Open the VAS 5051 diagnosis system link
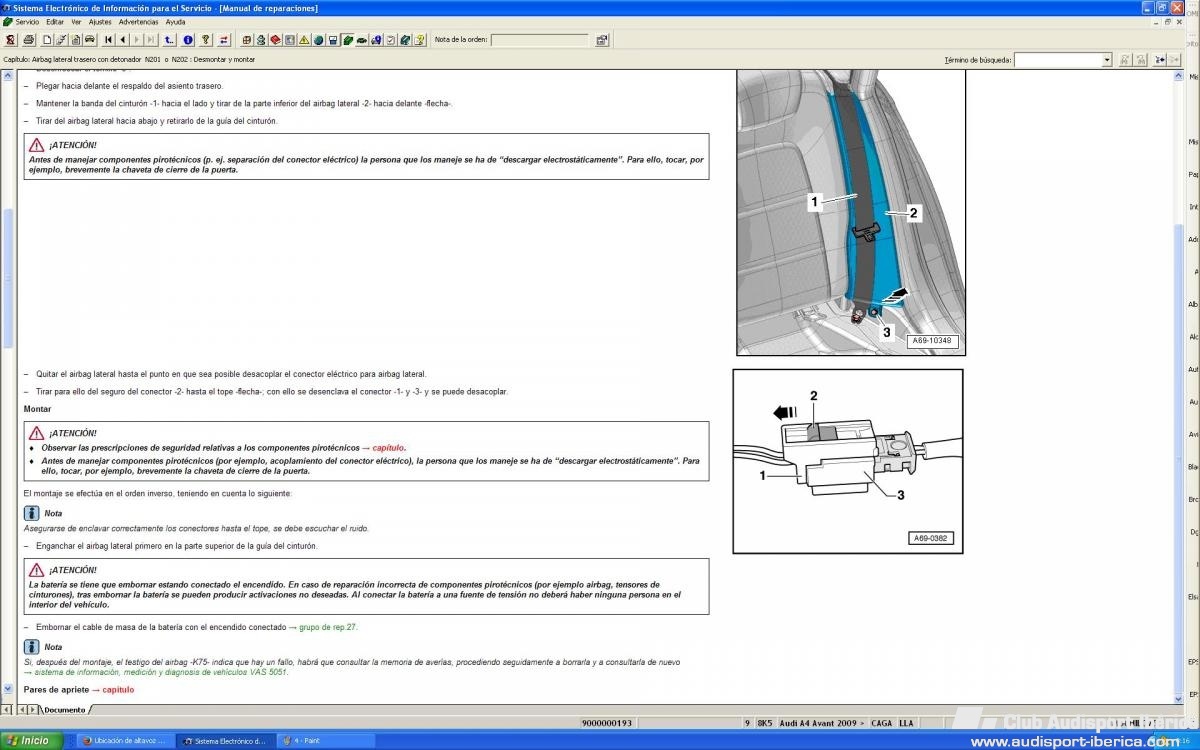 pos(159,672)
